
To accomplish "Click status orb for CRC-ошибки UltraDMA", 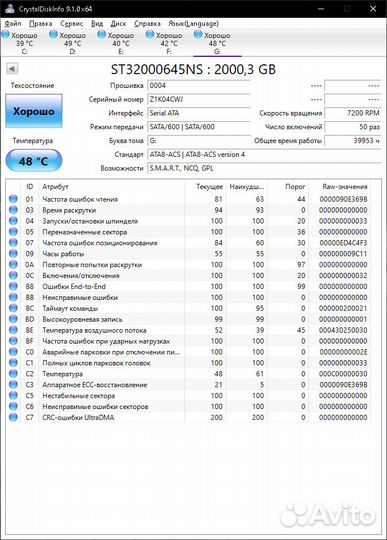I will click(13, 417).
